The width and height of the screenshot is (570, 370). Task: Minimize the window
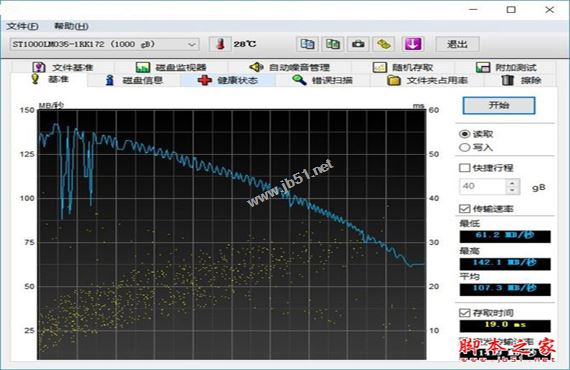(474, 10)
